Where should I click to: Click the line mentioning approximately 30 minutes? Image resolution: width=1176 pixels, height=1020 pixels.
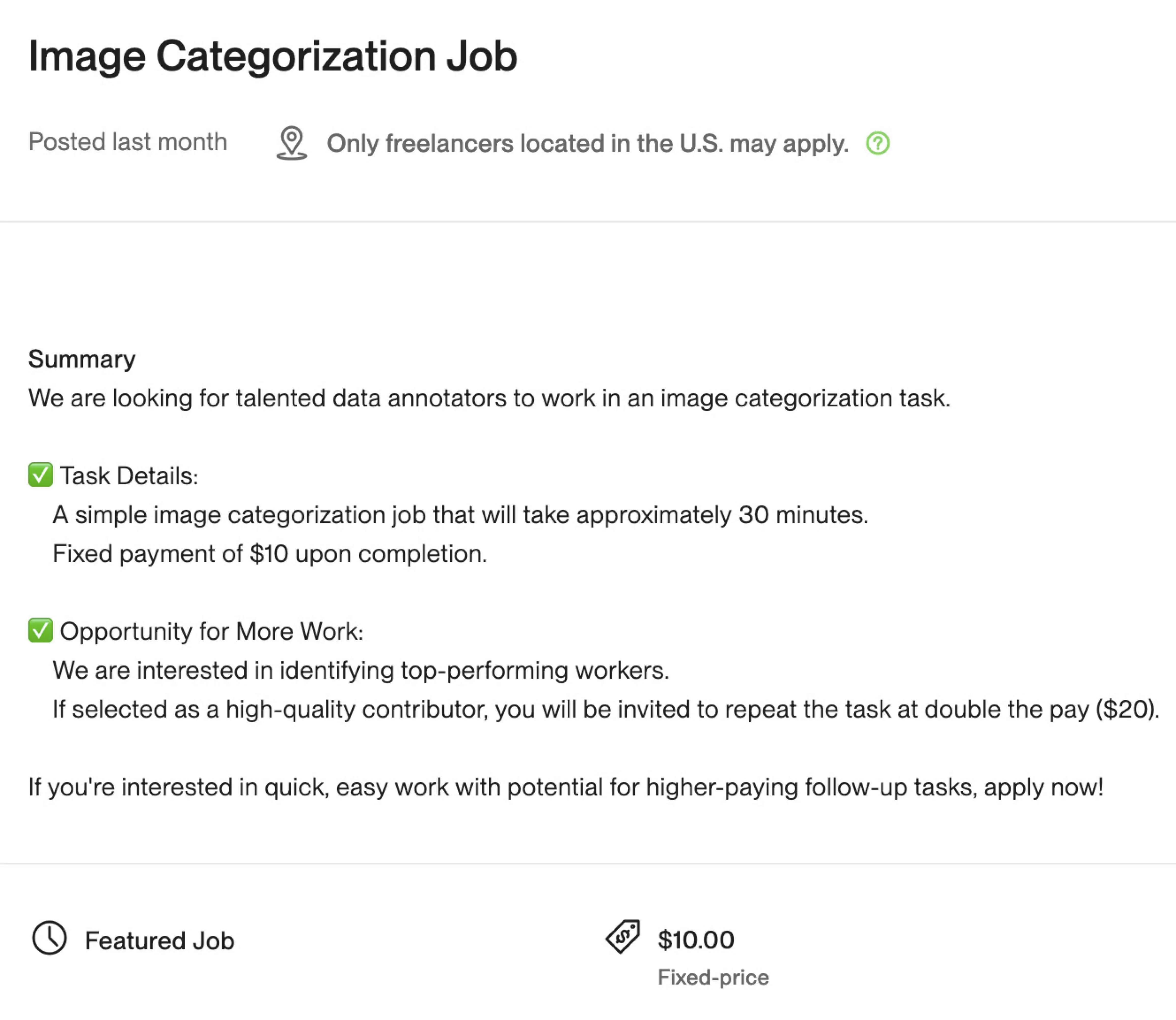(460, 515)
